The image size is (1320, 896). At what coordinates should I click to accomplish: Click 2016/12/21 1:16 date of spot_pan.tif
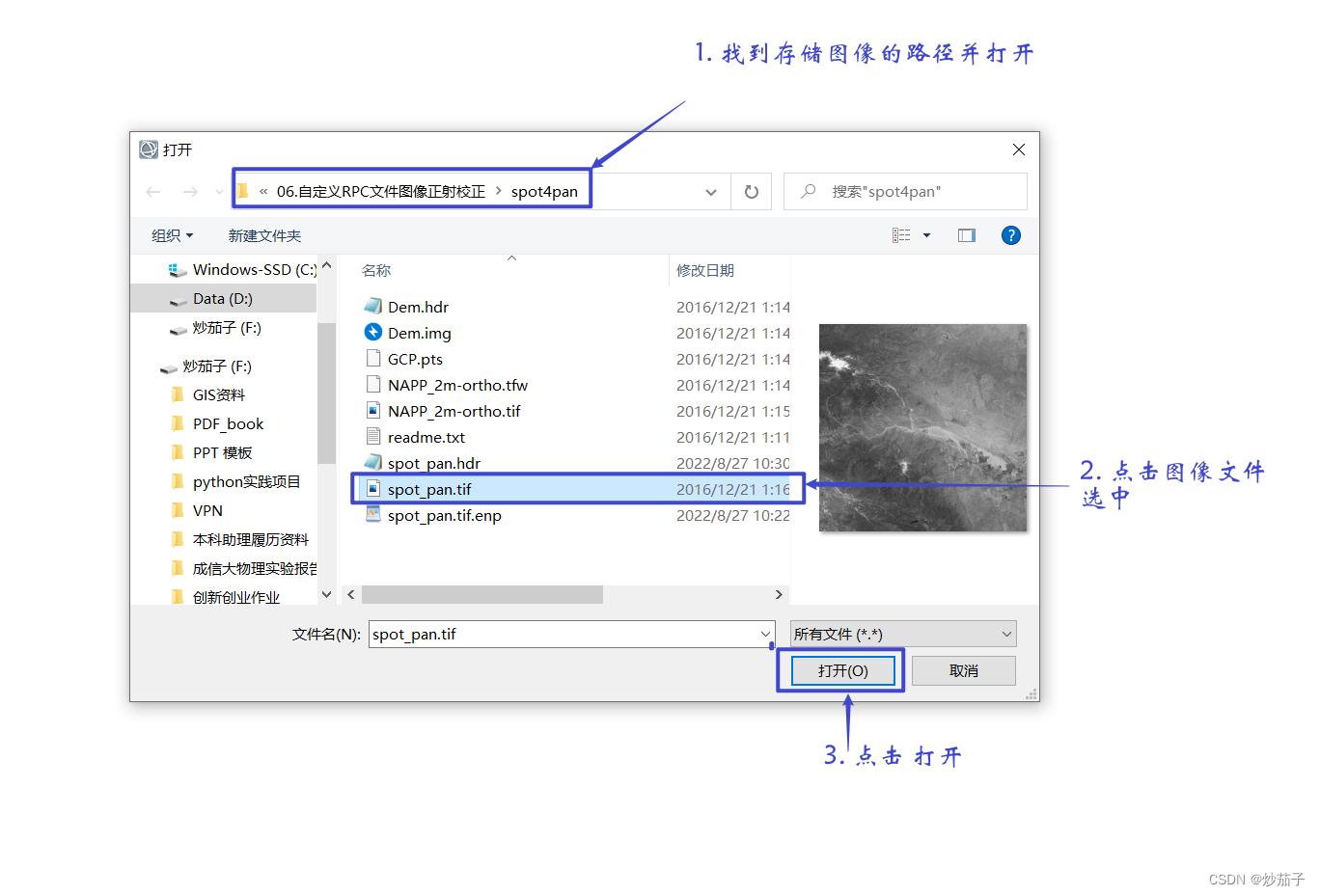coord(732,489)
